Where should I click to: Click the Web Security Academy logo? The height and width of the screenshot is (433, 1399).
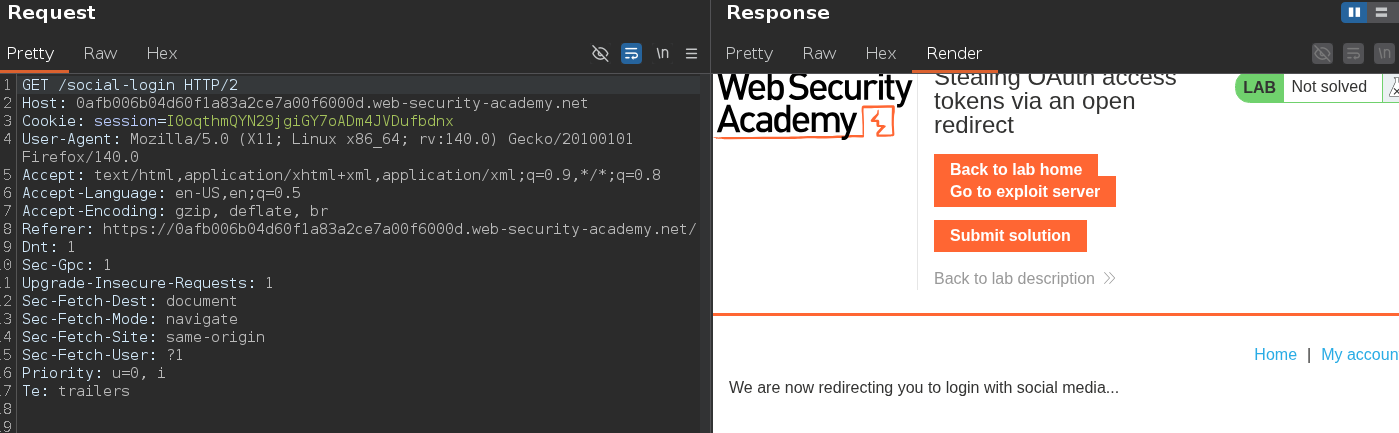(x=814, y=106)
